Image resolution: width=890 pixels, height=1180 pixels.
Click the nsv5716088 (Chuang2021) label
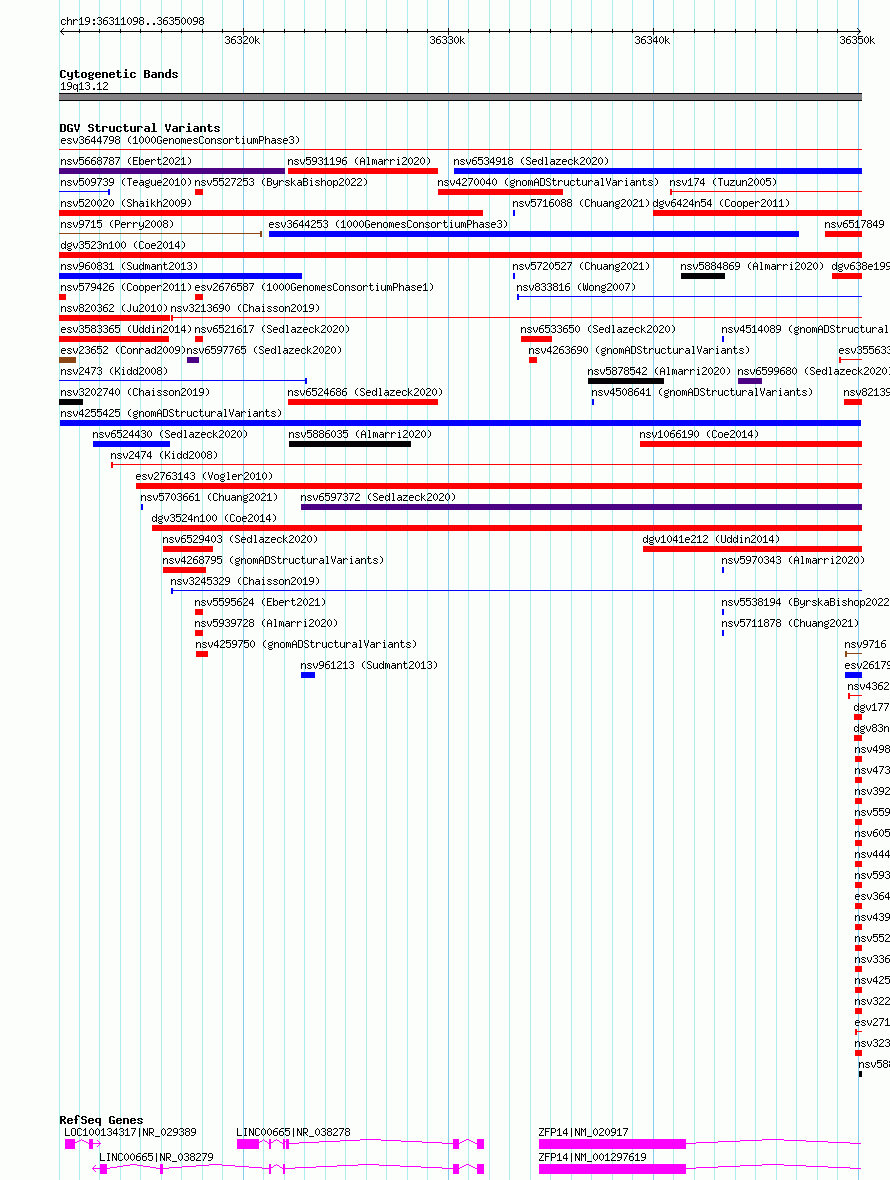pyautogui.click(x=581, y=203)
